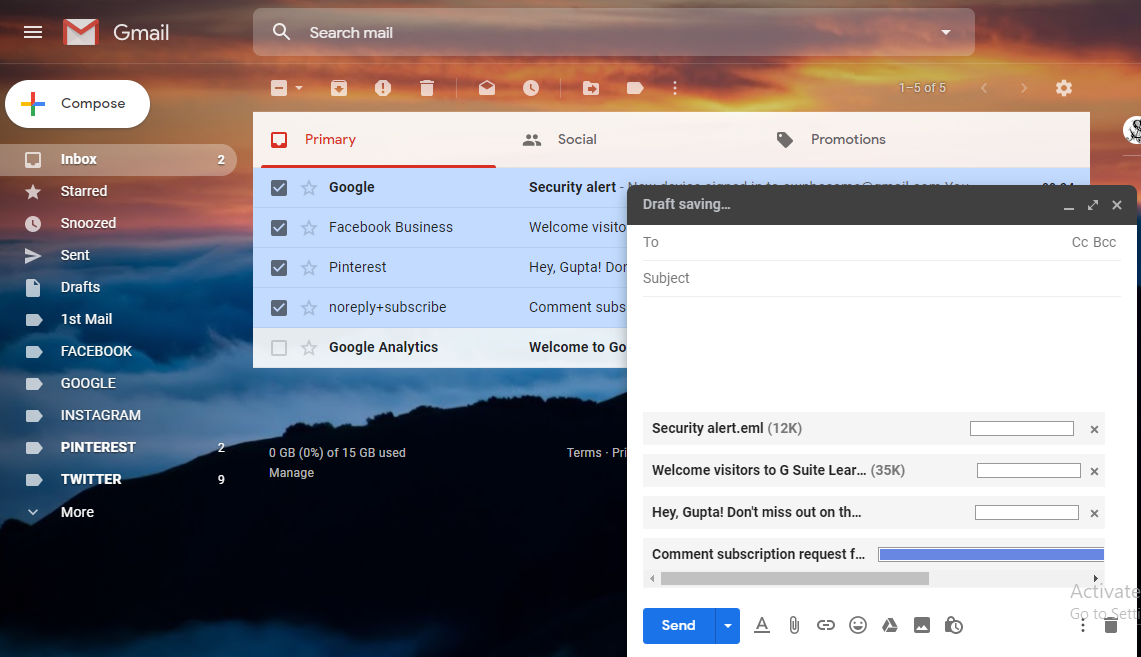Discard the draft with the trash icon
The image size is (1141, 657).
[x=1110, y=626]
